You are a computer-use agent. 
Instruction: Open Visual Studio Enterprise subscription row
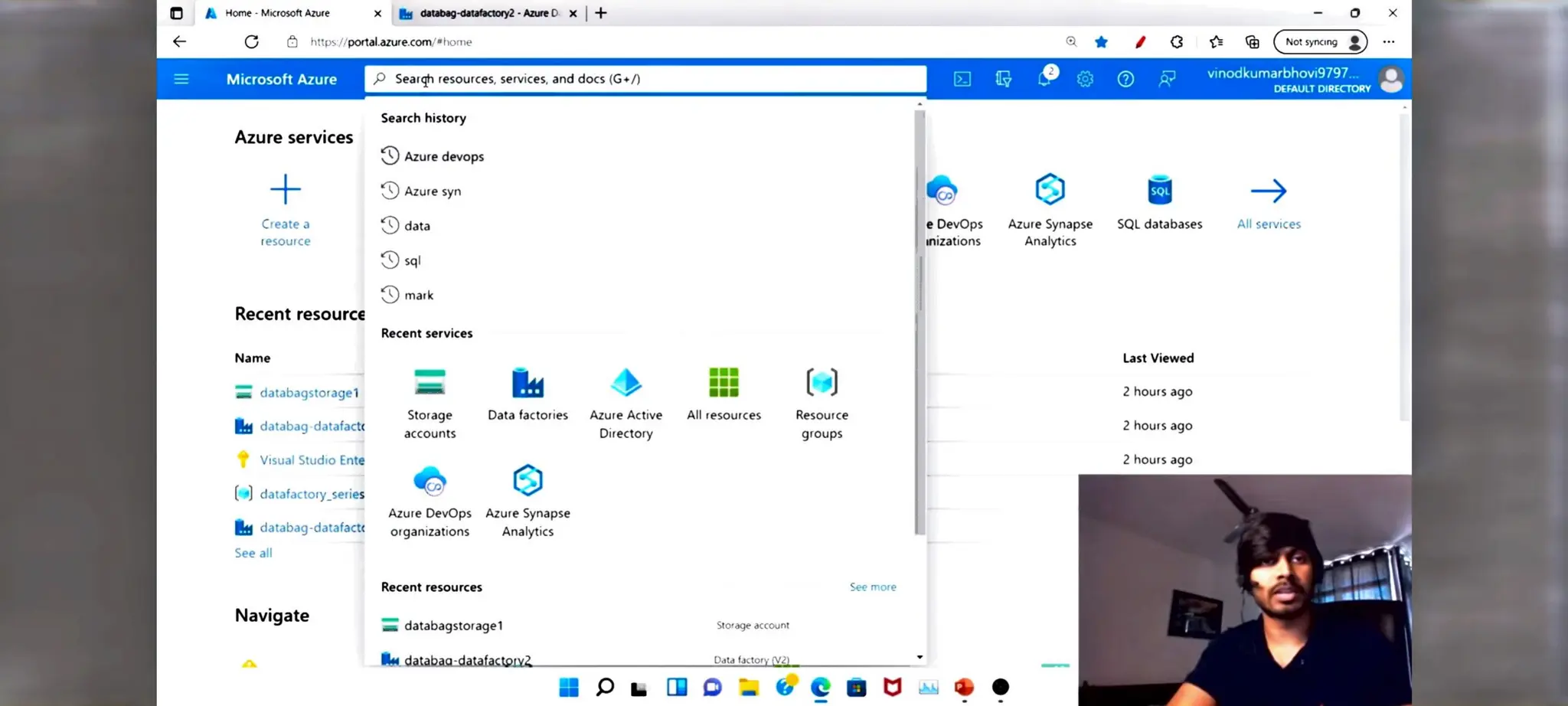312,459
